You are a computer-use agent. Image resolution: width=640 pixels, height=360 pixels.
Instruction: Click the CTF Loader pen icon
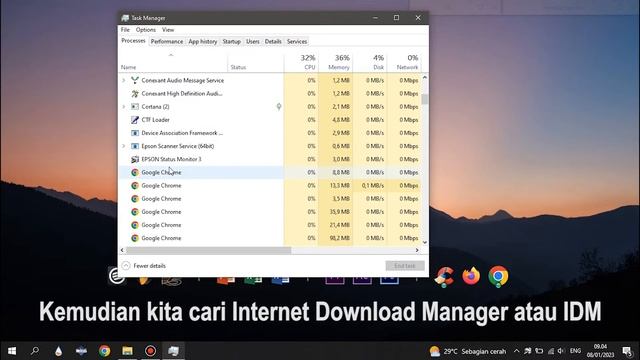tap(135, 120)
